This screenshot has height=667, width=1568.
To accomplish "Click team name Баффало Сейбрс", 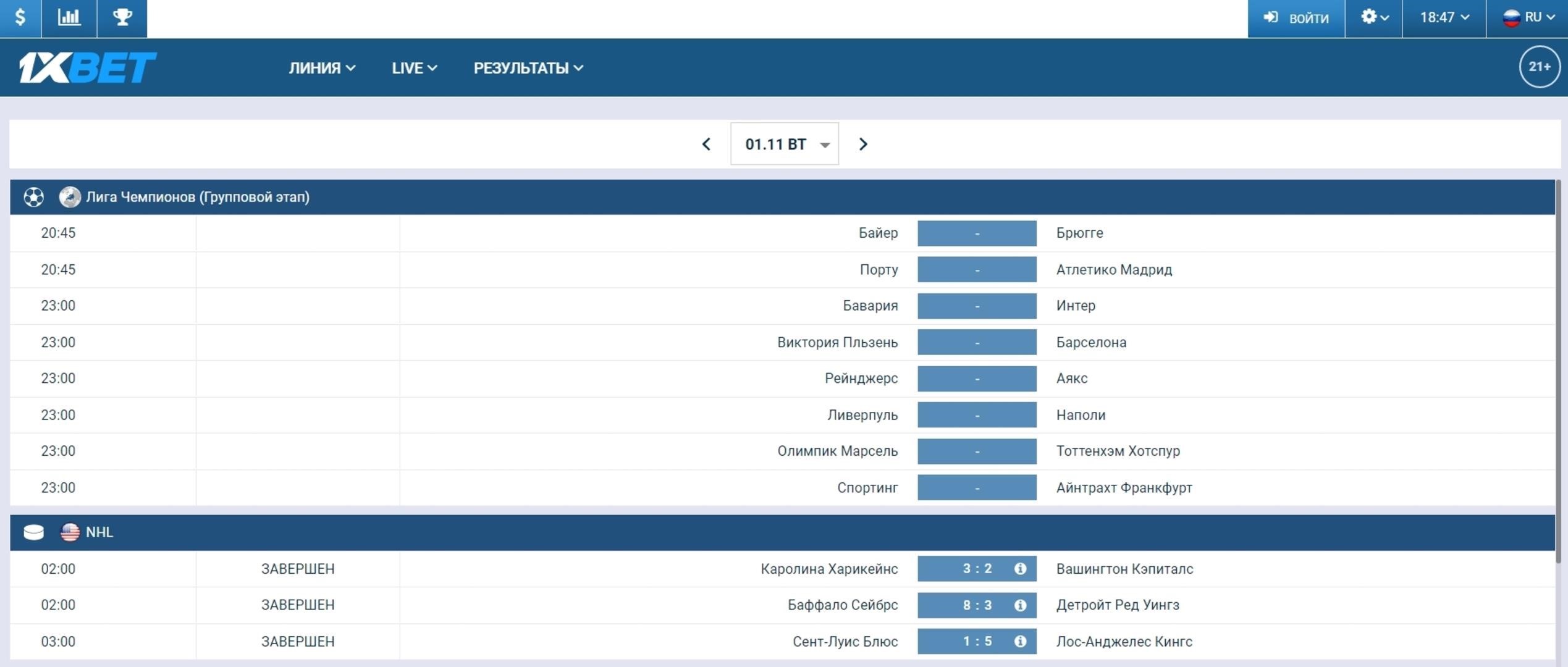I will click(843, 605).
